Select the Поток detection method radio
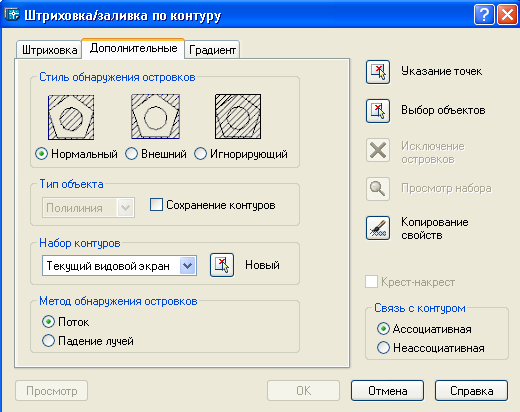The height and width of the screenshot is (412, 520). coord(48,322)
